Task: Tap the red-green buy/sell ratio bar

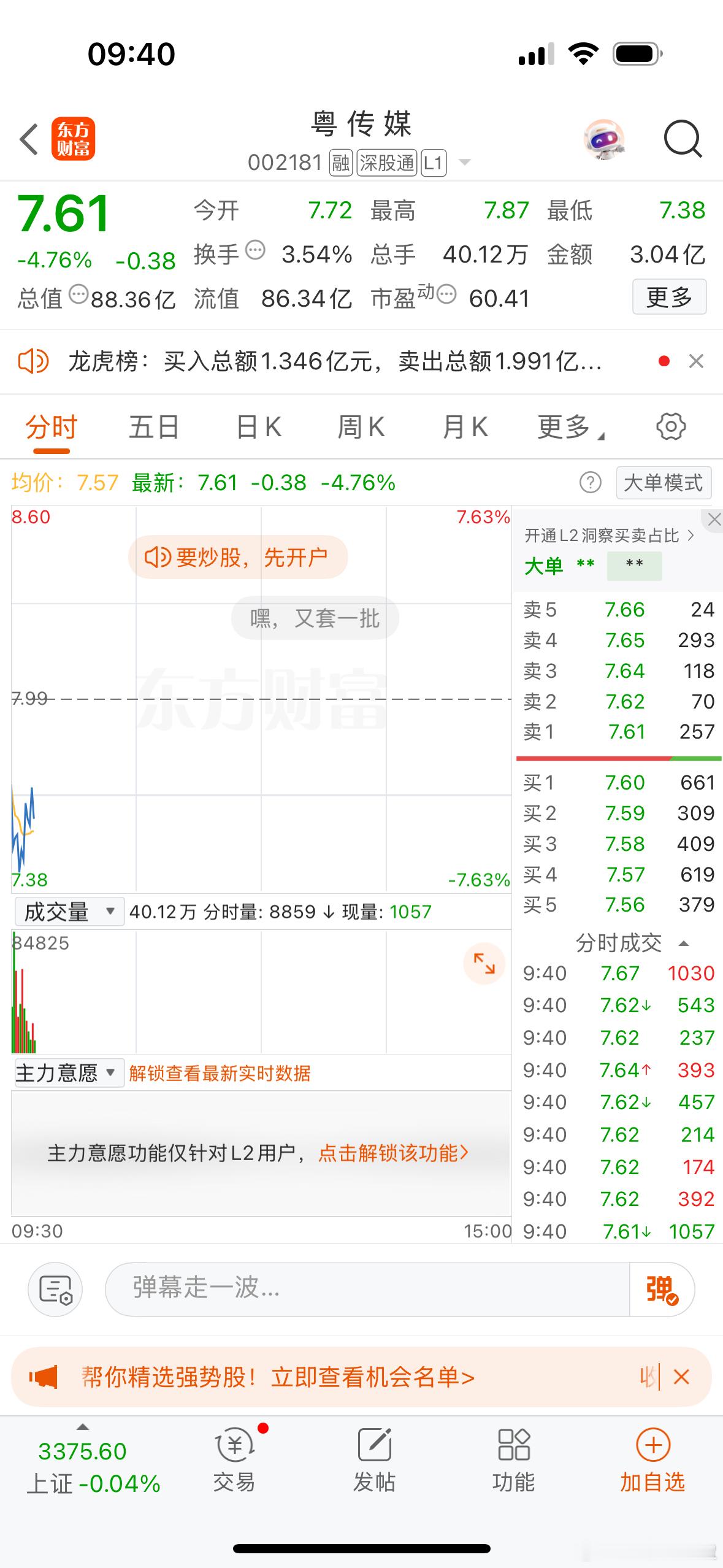Action: click(619, 759)
